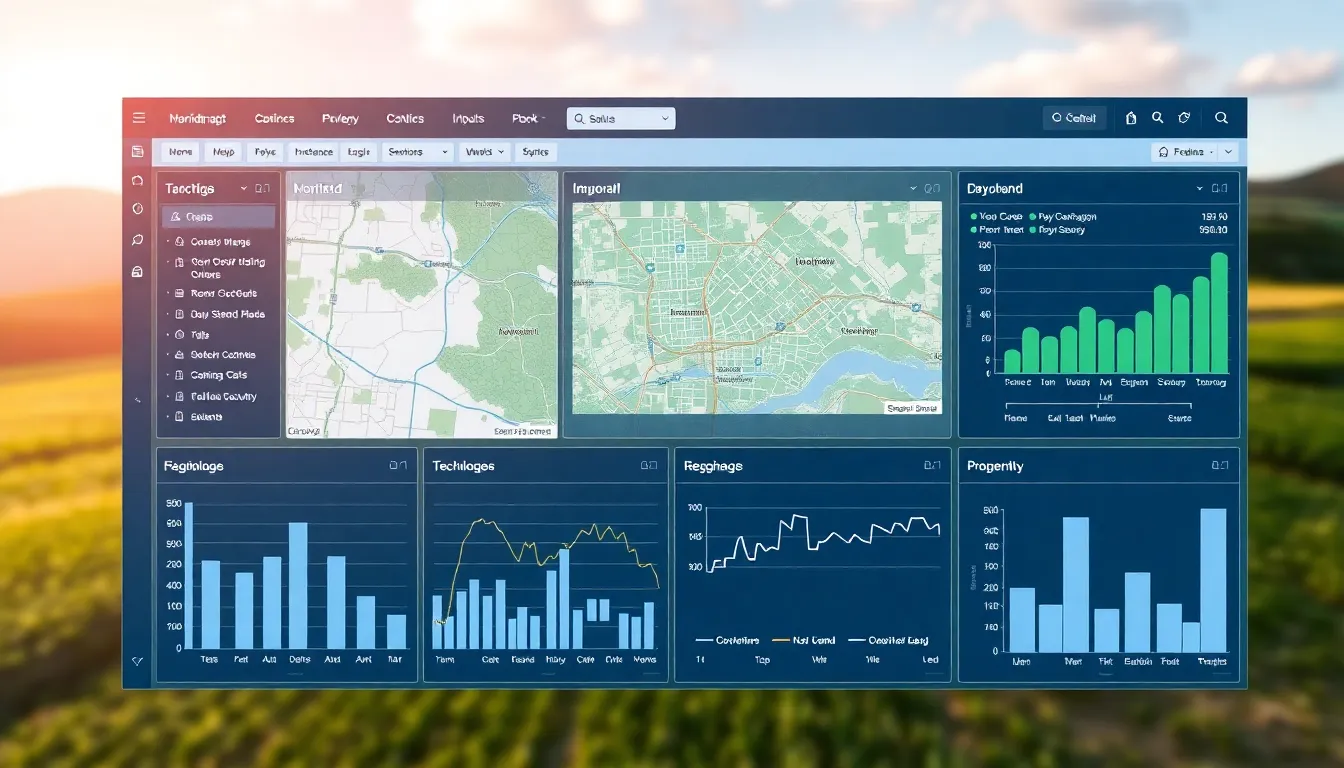Click the Cofielt button in the header
The width and height of the screenshot is (1344, 768).
click(1074, 118)
